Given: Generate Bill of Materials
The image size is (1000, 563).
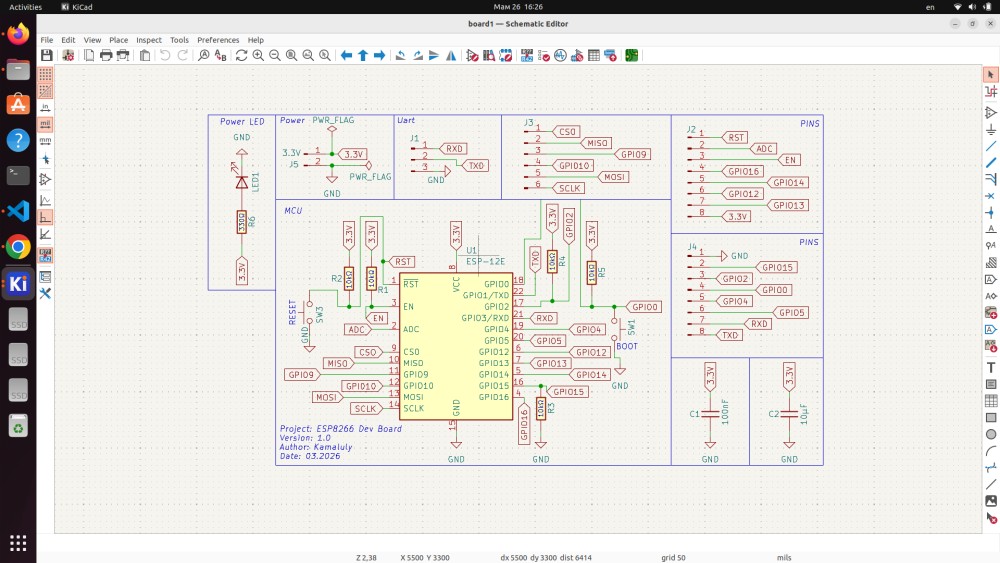Looking at the screenshot, I should click(x=610, y=55).
